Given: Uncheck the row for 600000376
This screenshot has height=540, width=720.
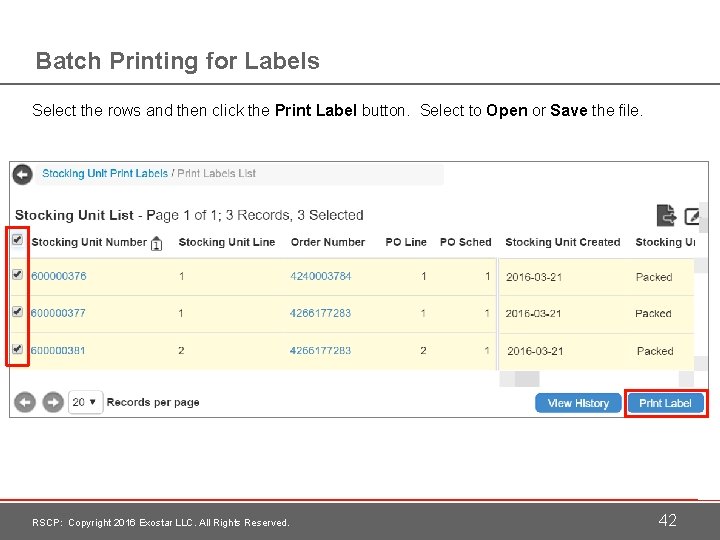Looking at the screenshot, I should tap(17, 275).
